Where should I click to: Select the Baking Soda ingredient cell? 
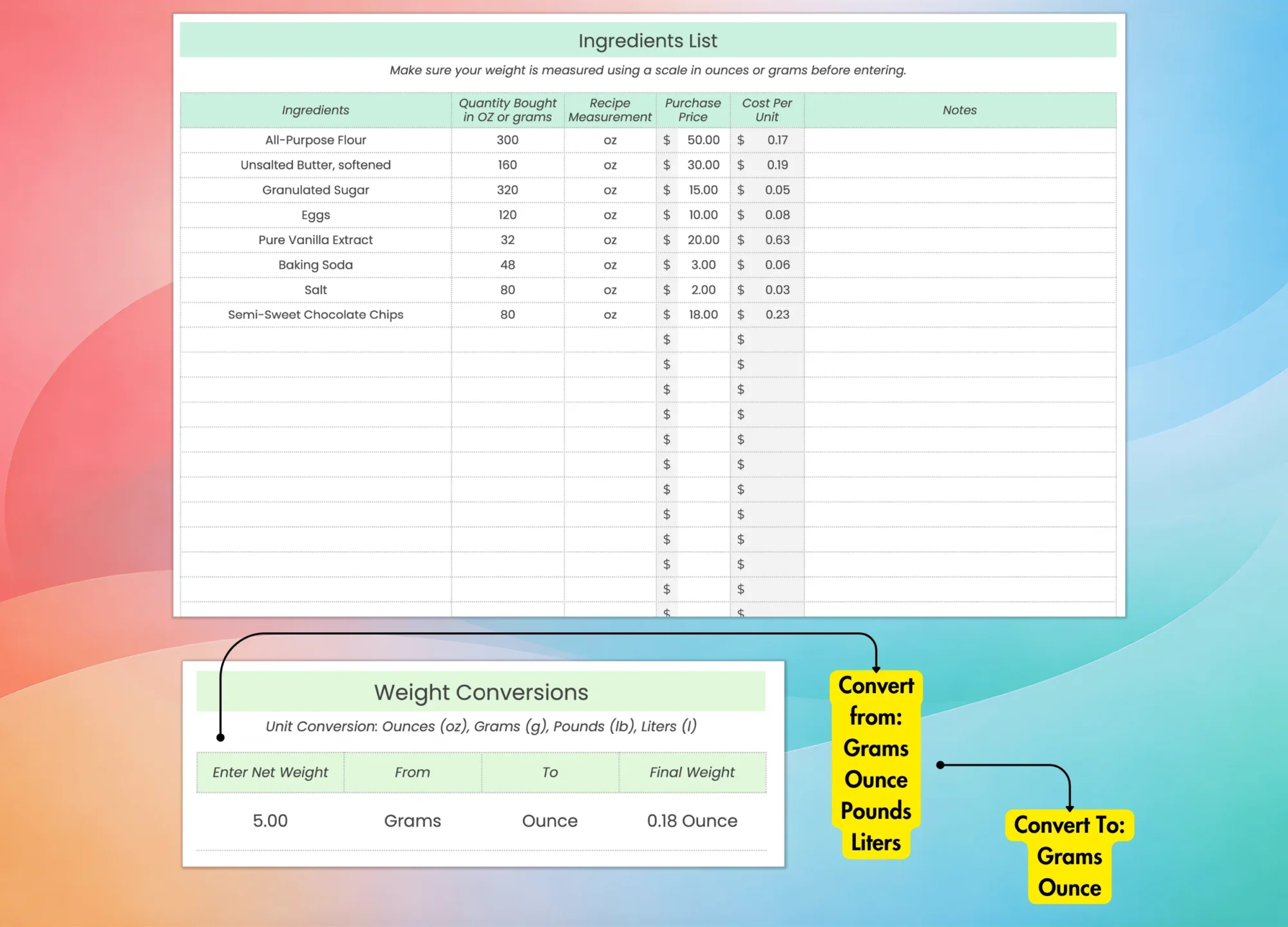(x=316, y=265)
